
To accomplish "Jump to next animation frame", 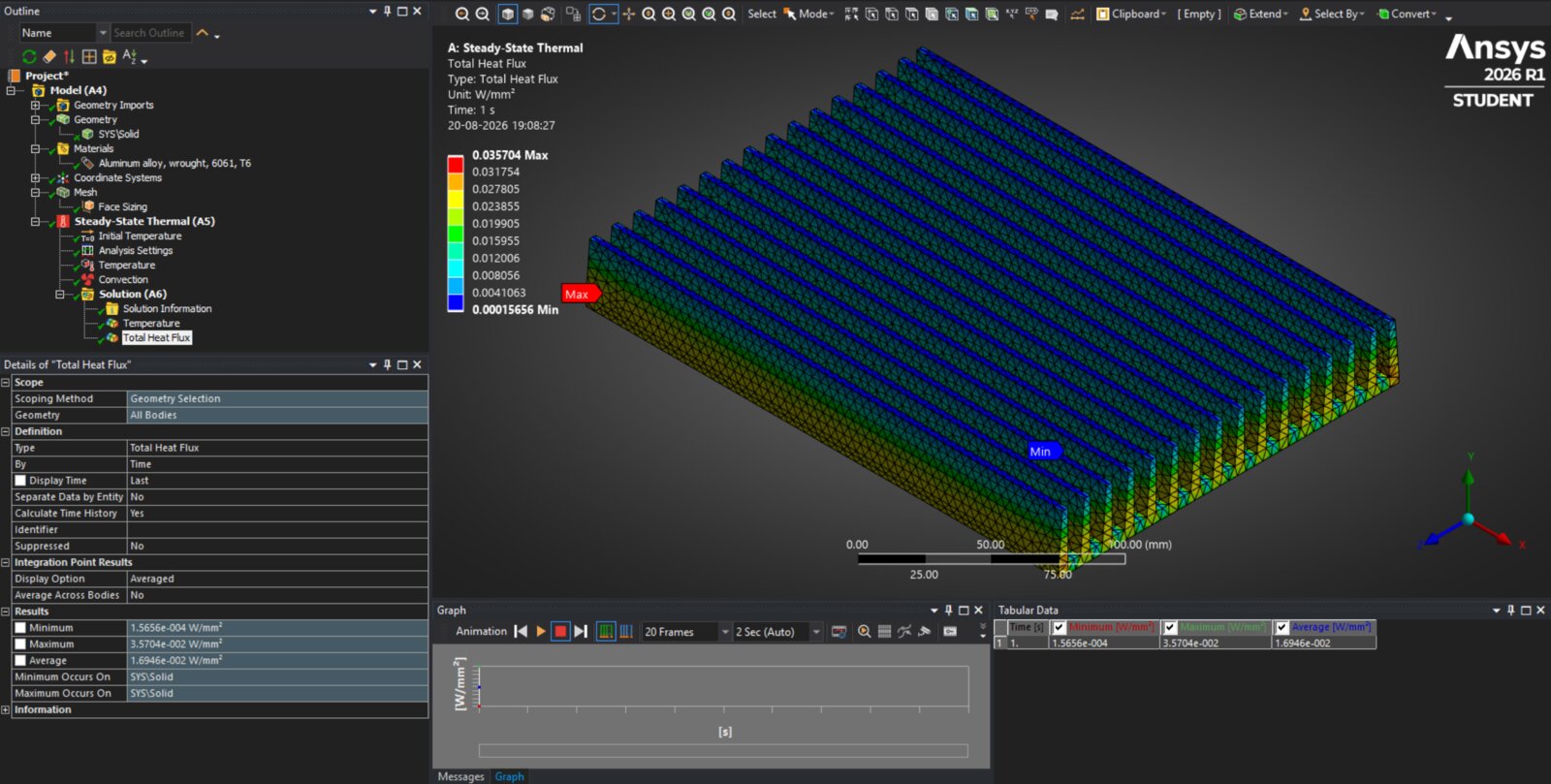I will point(581,631).
